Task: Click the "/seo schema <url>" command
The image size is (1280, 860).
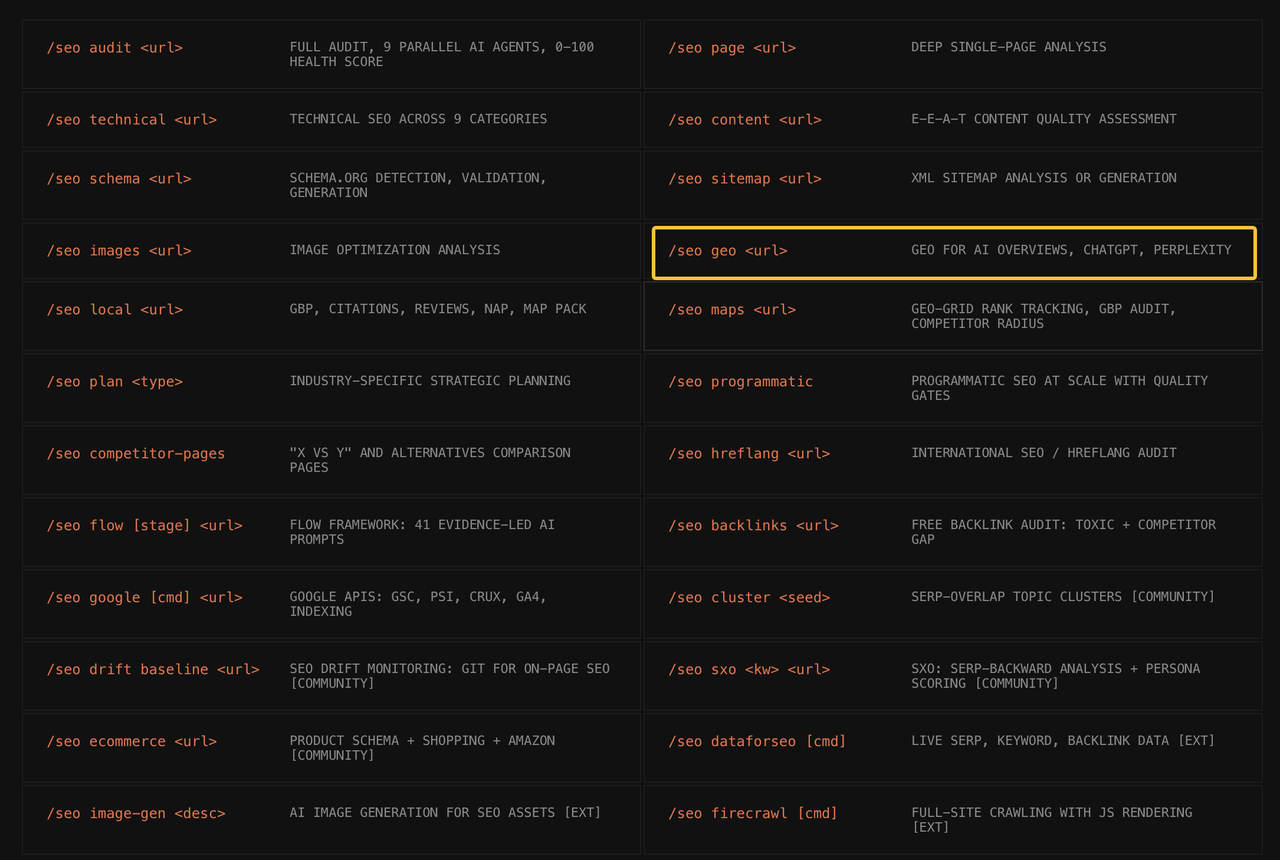Action: tap(119, 179)
